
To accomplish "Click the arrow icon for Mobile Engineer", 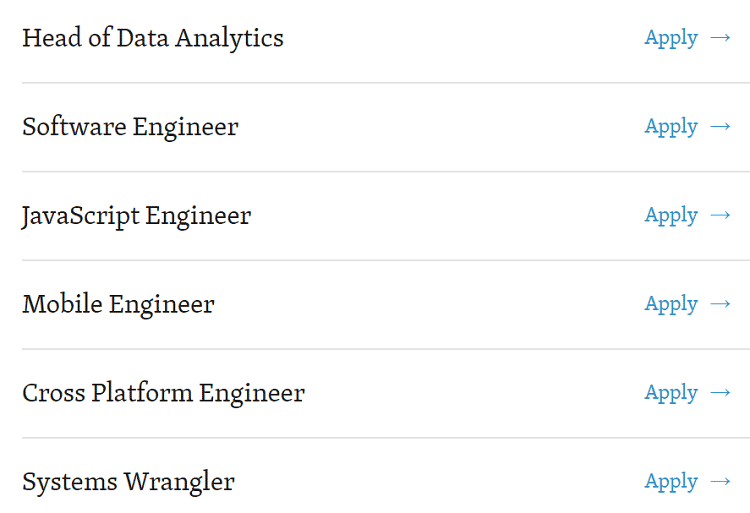I will 720,304.
